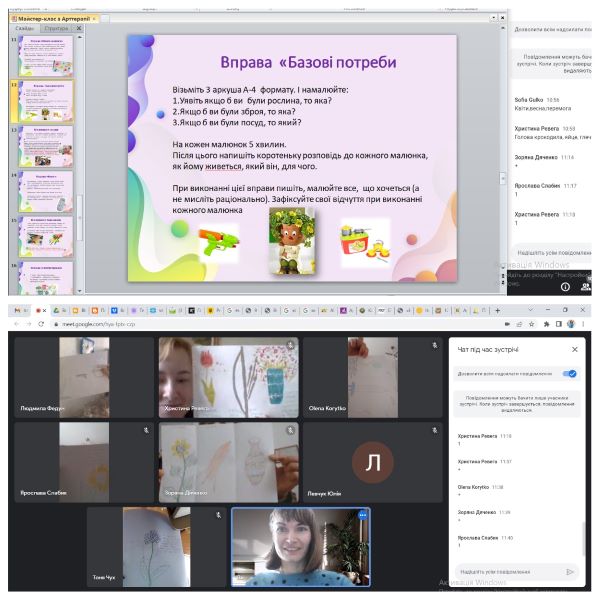Click the toy kitchen set picture on the slide
Viewport: 600px width, 600px height.
point(365,244)
